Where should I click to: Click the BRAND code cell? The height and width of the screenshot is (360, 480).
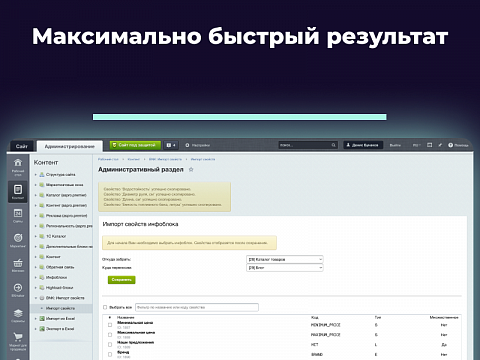(x=317, y=355)
